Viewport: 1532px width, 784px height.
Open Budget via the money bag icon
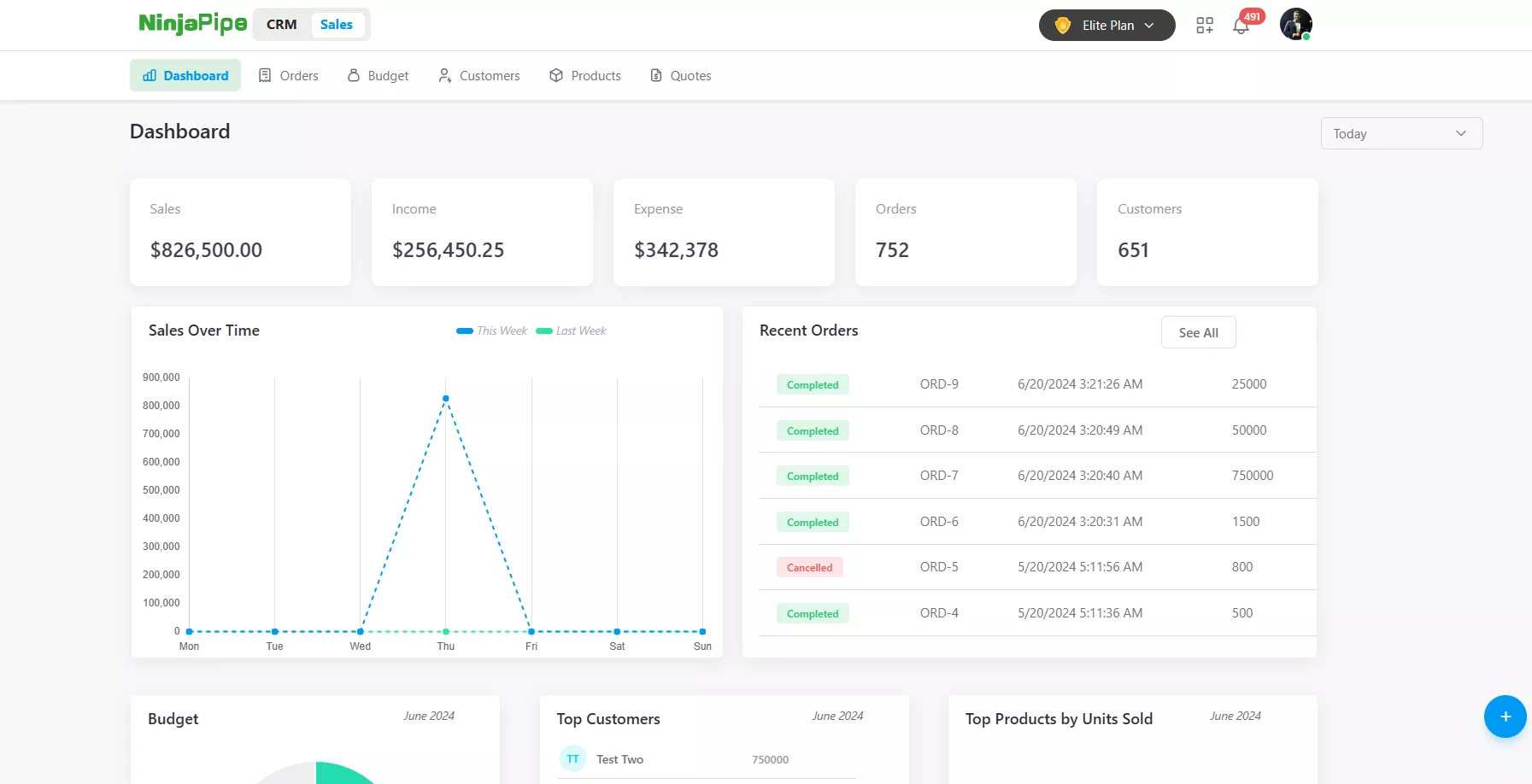click(x=354, y=76)
